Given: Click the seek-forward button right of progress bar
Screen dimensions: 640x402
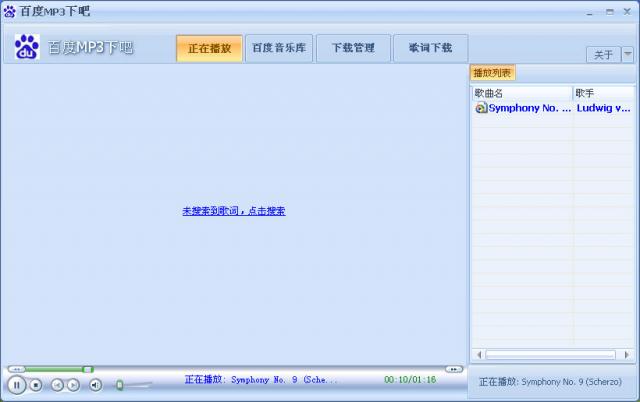Looking at the screenshot, I should pos(454,369).
